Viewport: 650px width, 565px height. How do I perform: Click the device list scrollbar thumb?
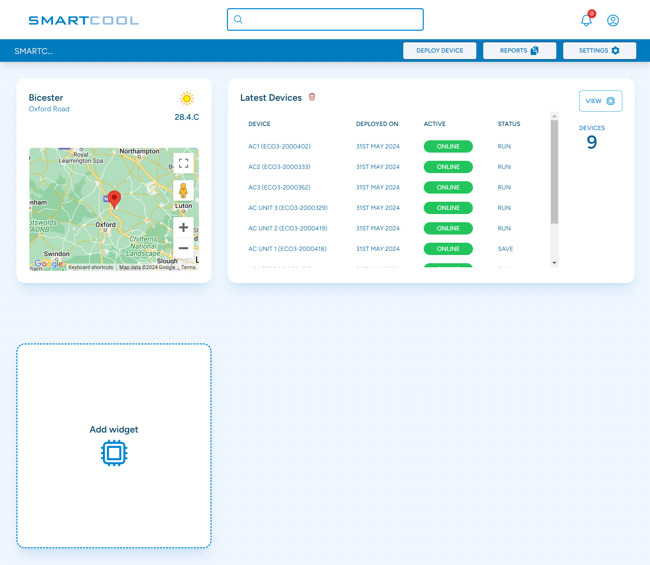tap(555, 170)
